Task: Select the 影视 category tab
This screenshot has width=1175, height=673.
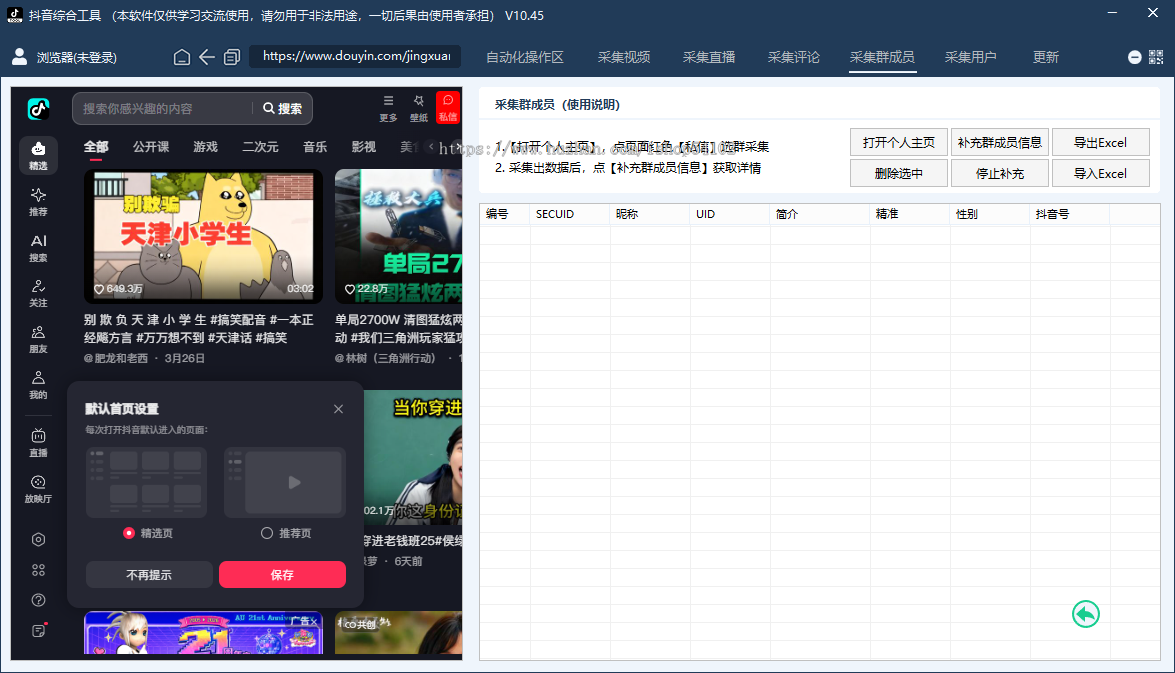Action: click(x=363, y=147)
